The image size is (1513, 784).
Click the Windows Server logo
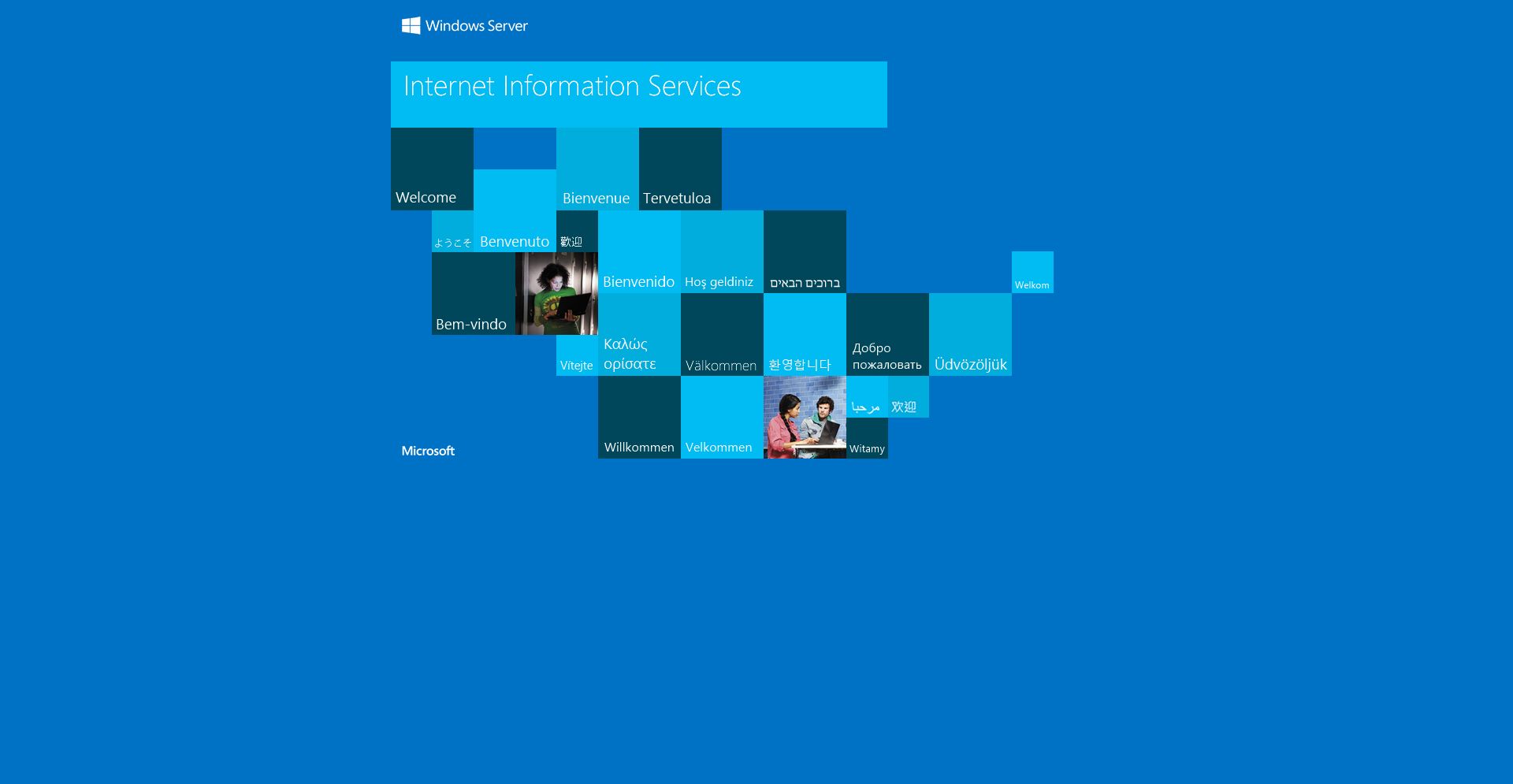464,26
